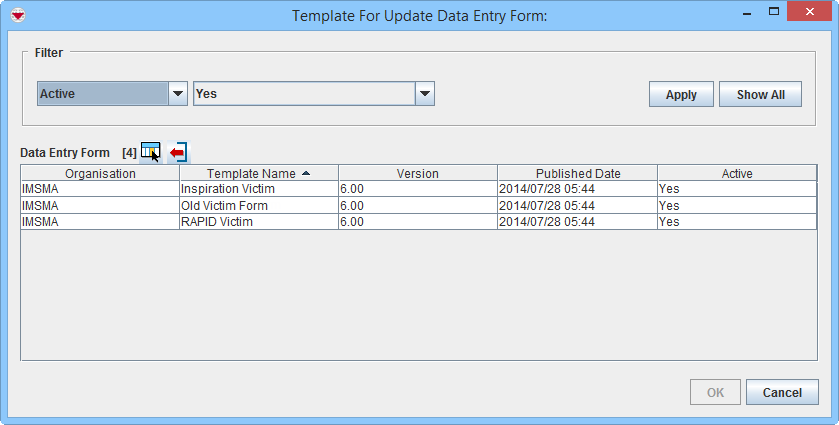The height and width of the screenshot is (425, 839).
Task: Minimize the template dialog window
Action: click(726, 14)
